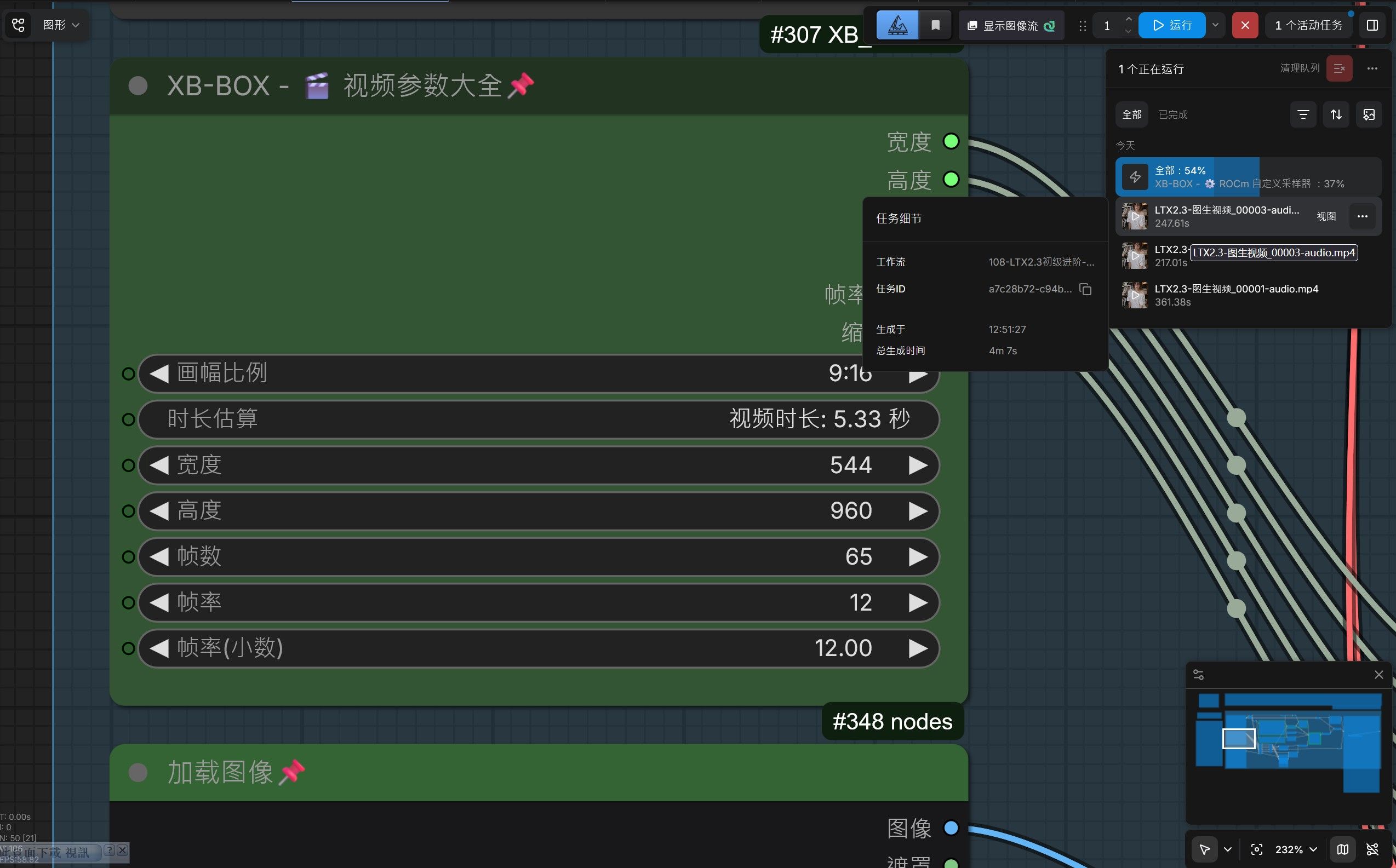Increase 高度 value with right arrow
The image size is (1396, 868).
tap(918, 511)
